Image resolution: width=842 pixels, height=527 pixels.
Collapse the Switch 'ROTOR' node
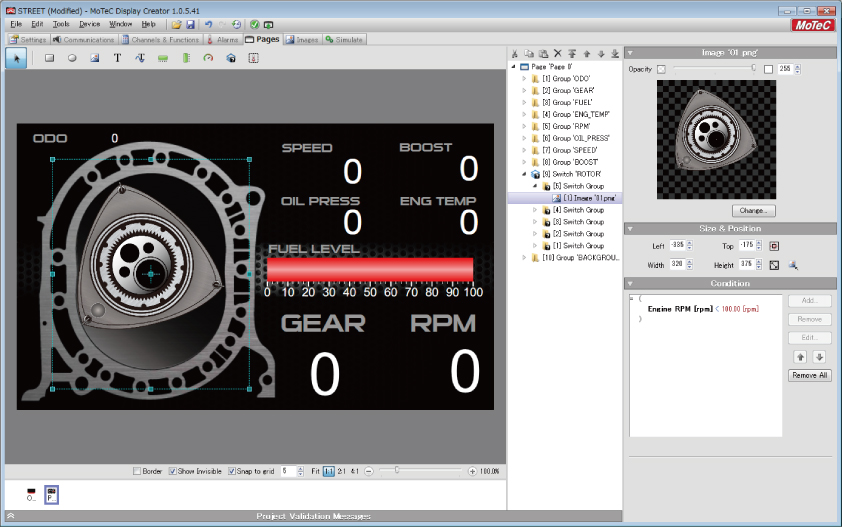tap(524, 174)
